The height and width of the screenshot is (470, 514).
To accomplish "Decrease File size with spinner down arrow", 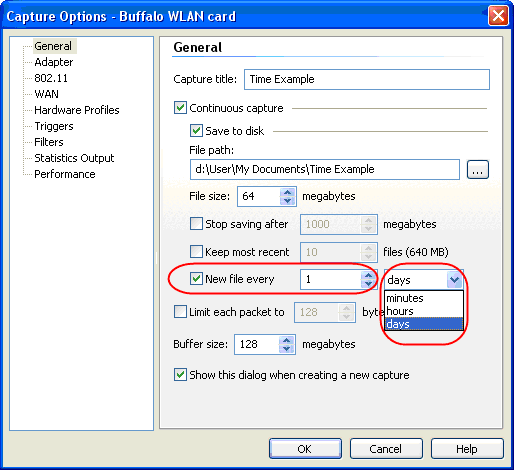I will [287, 200].
